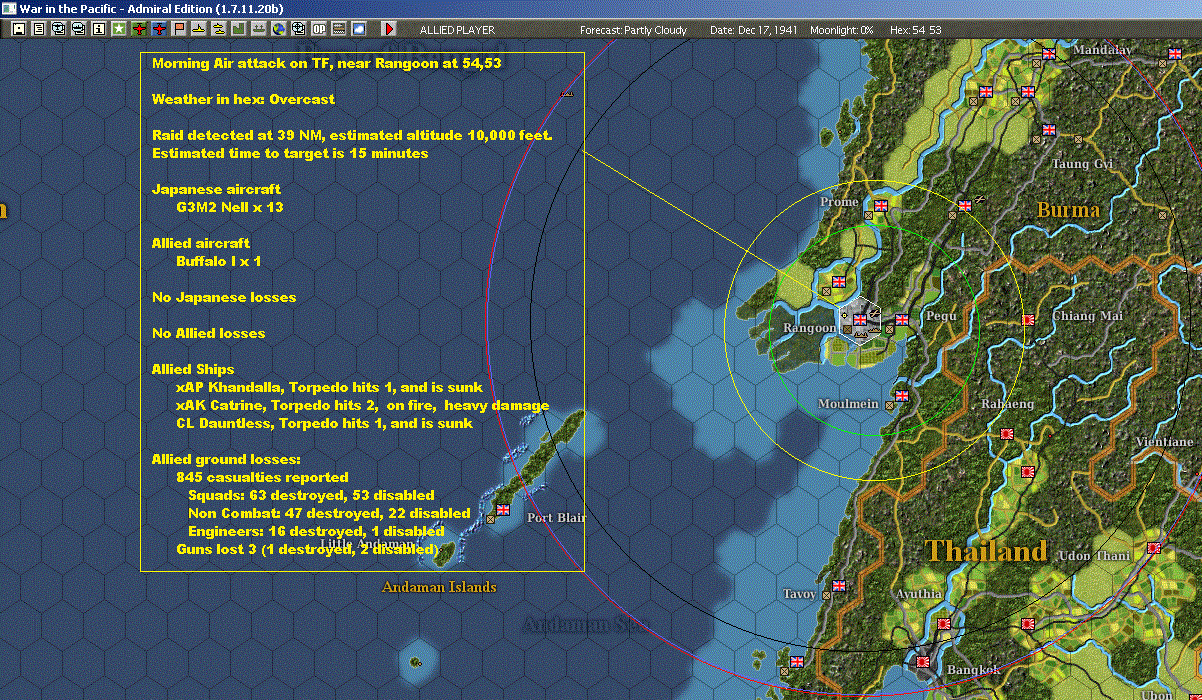The height and width of the screenshot is (700, 1202).
Task: Select the British flag at Mandalay
Action: pyautogui.click(x=1049, y=54)
